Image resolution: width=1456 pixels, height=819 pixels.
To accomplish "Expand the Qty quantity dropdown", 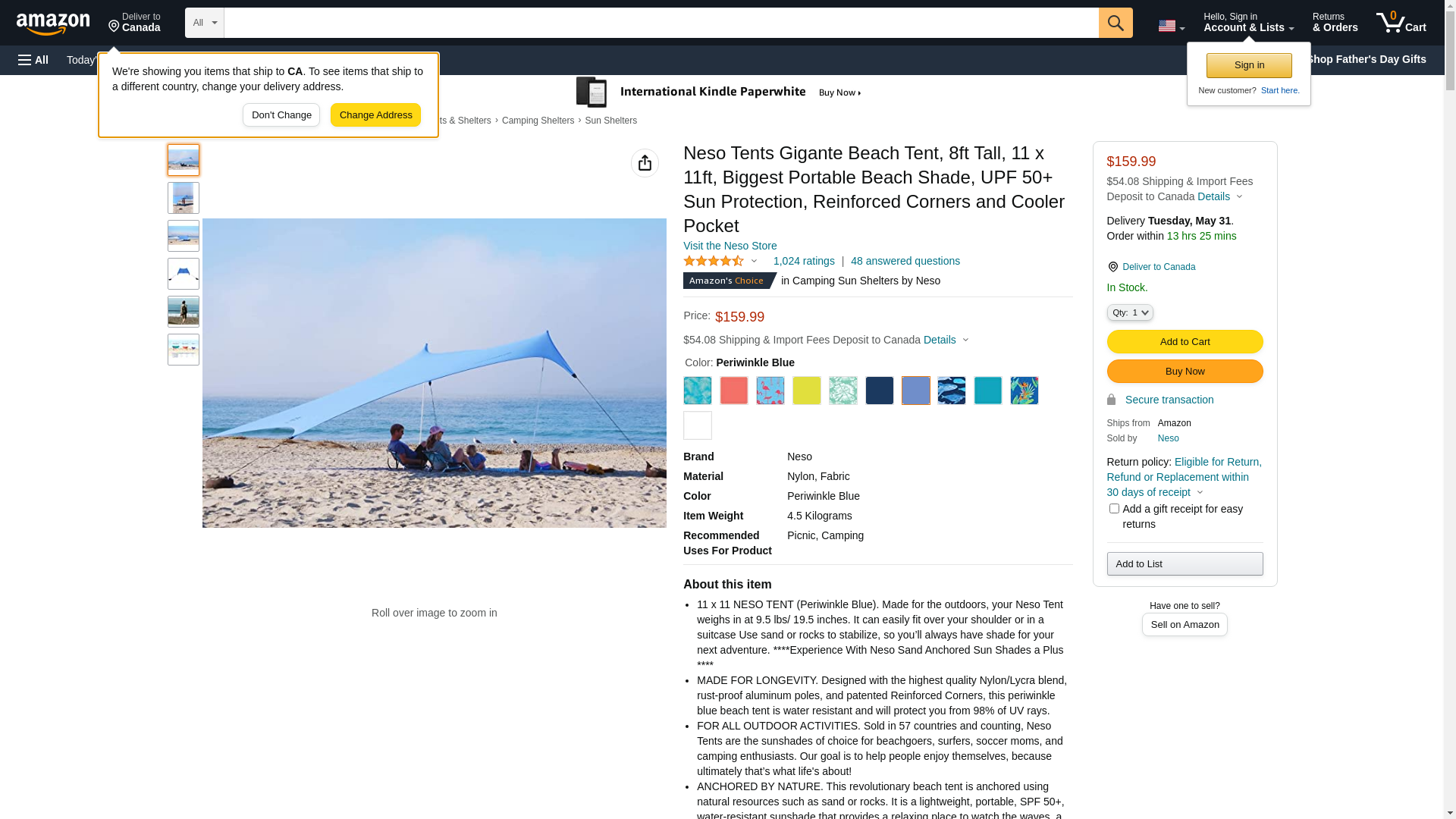I will click(x=1130, y=312).
